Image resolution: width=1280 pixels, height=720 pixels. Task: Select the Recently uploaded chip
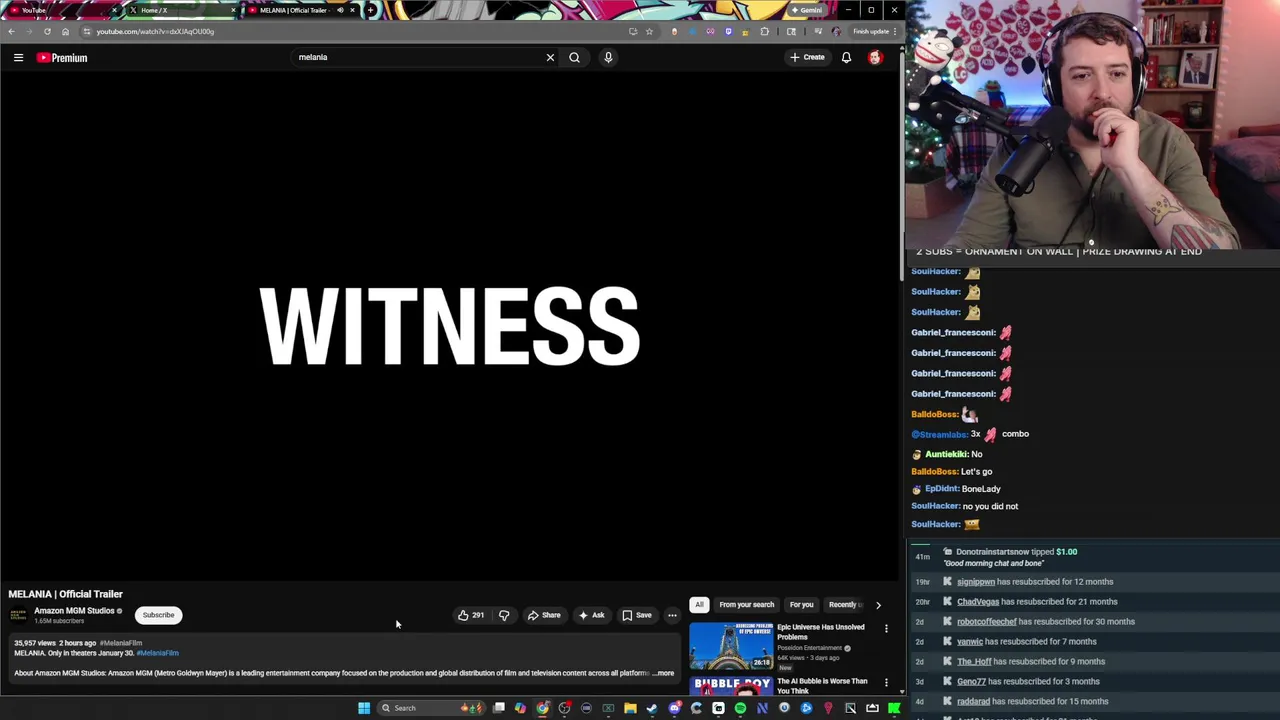(x=845, y=604)
